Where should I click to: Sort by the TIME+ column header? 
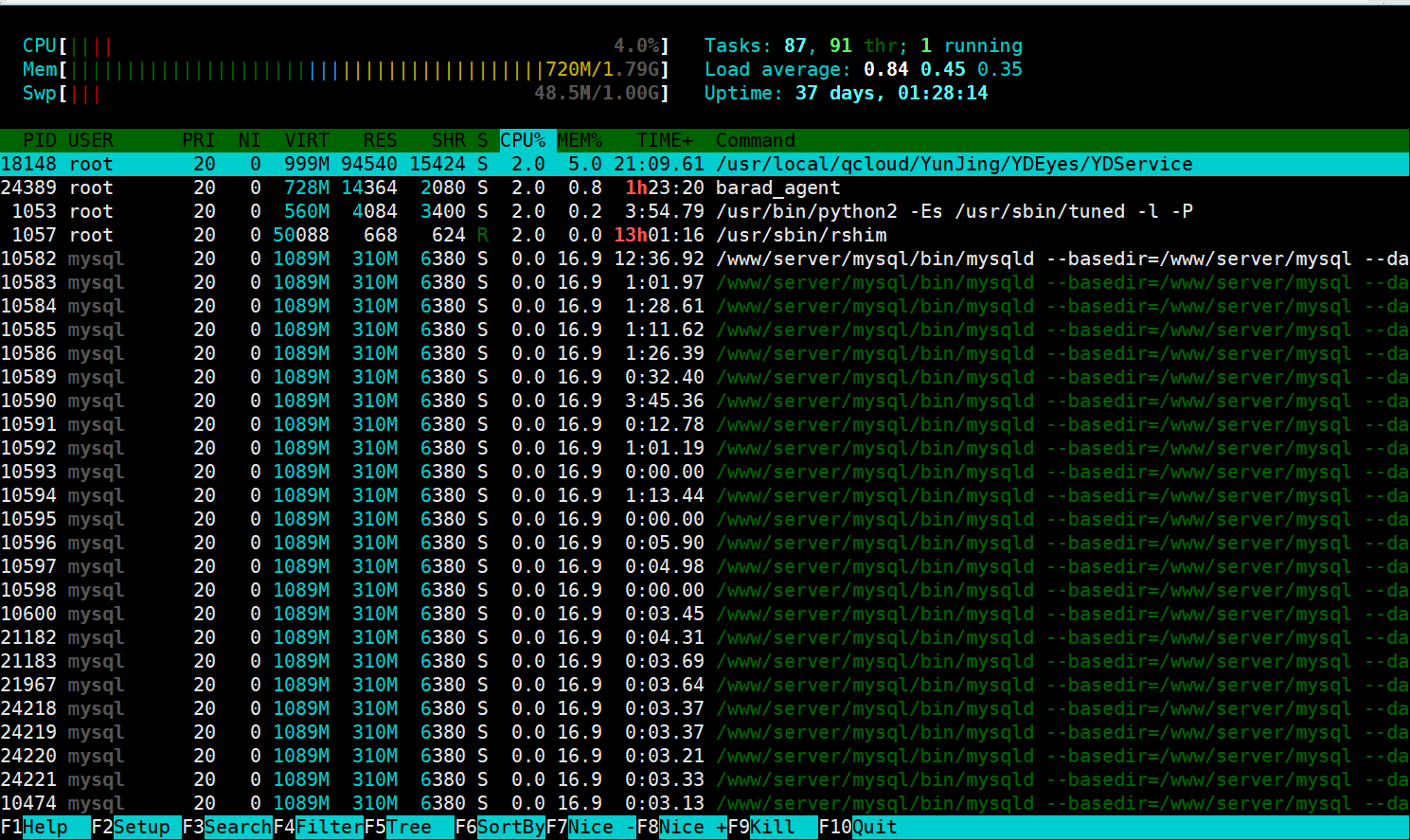point(665,140)
